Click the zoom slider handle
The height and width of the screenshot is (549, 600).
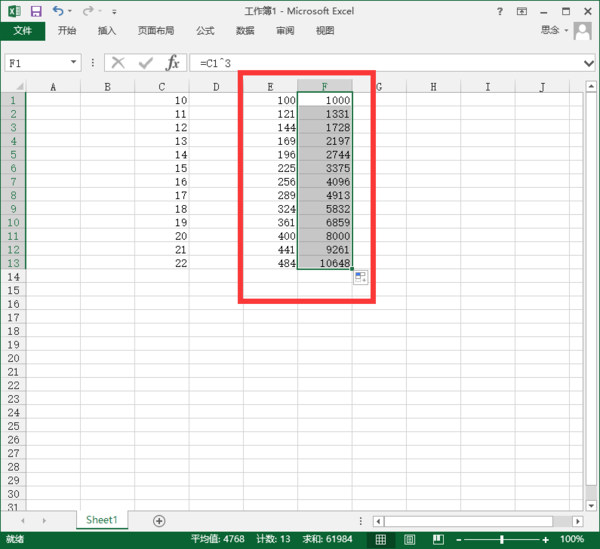tap(501, 539)
